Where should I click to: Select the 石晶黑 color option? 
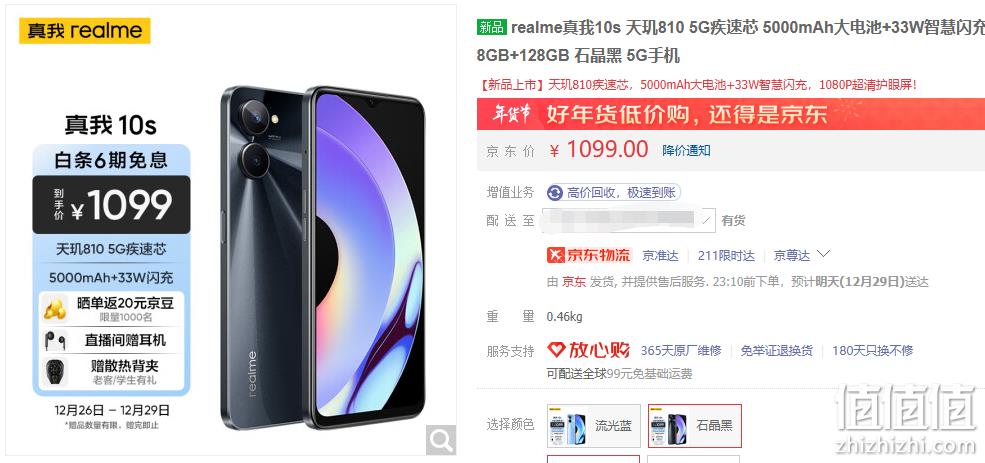(x=695, y=425)
